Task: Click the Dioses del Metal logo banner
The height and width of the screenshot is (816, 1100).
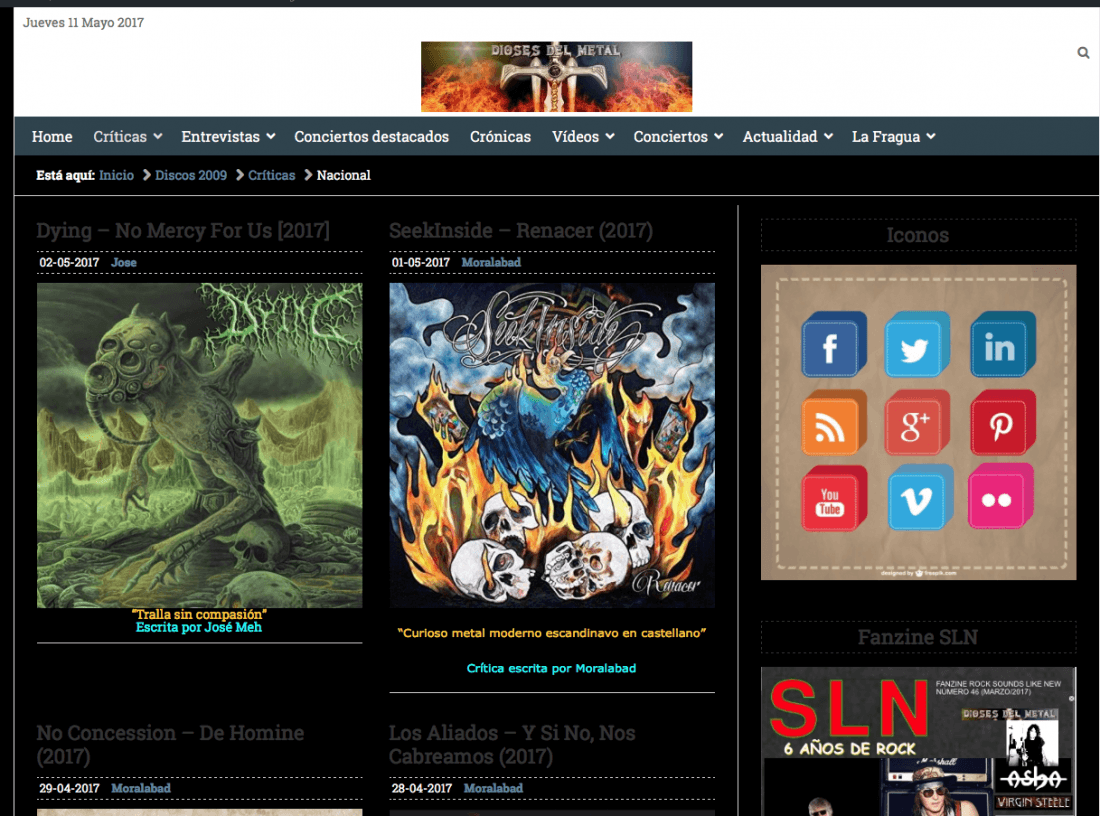Action: pos(556,76)
